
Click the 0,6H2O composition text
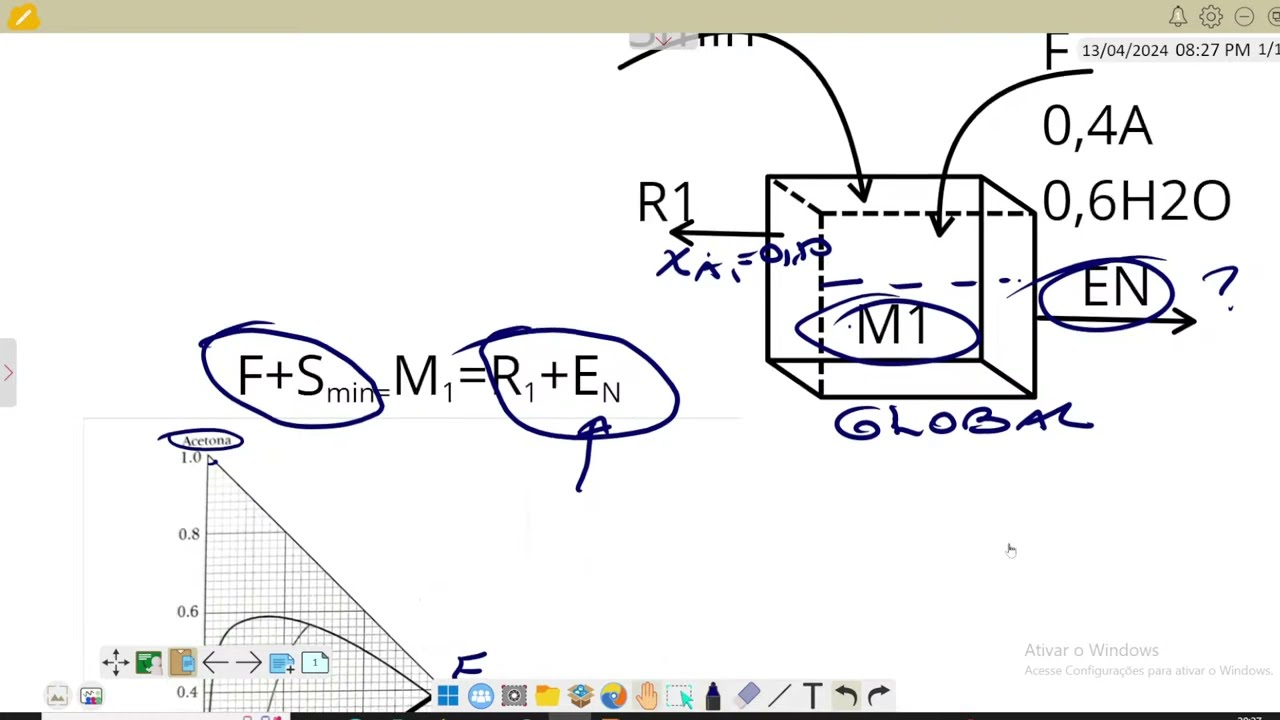(1136, 203)
